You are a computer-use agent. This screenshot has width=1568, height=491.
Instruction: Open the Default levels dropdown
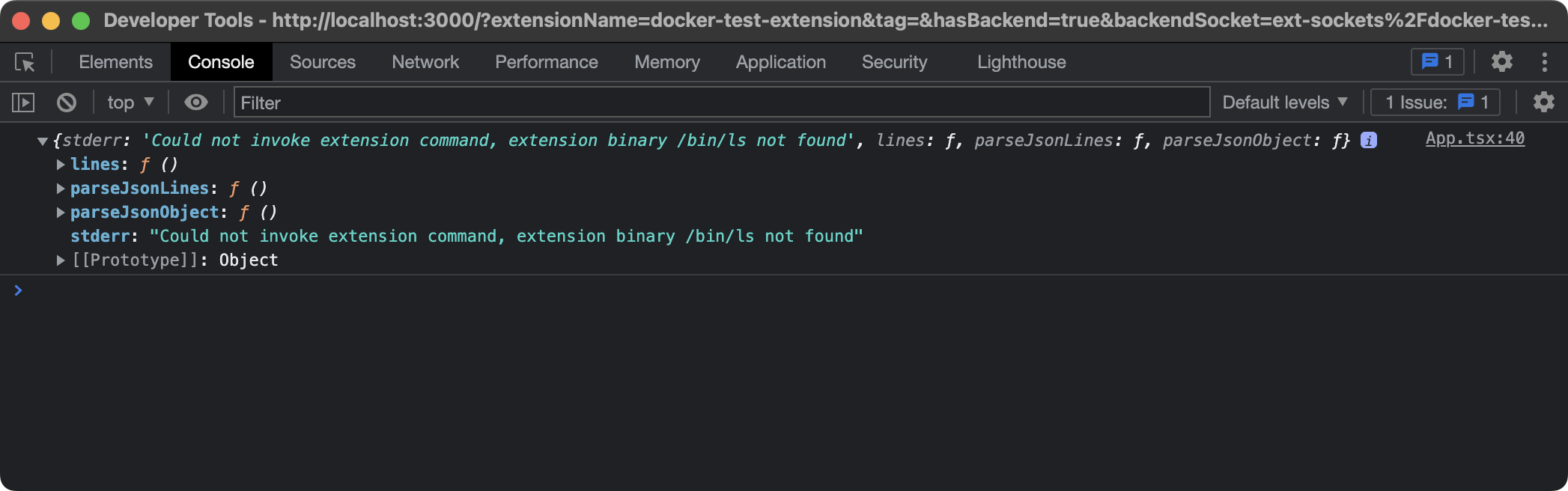click(x=1284, y=103)
